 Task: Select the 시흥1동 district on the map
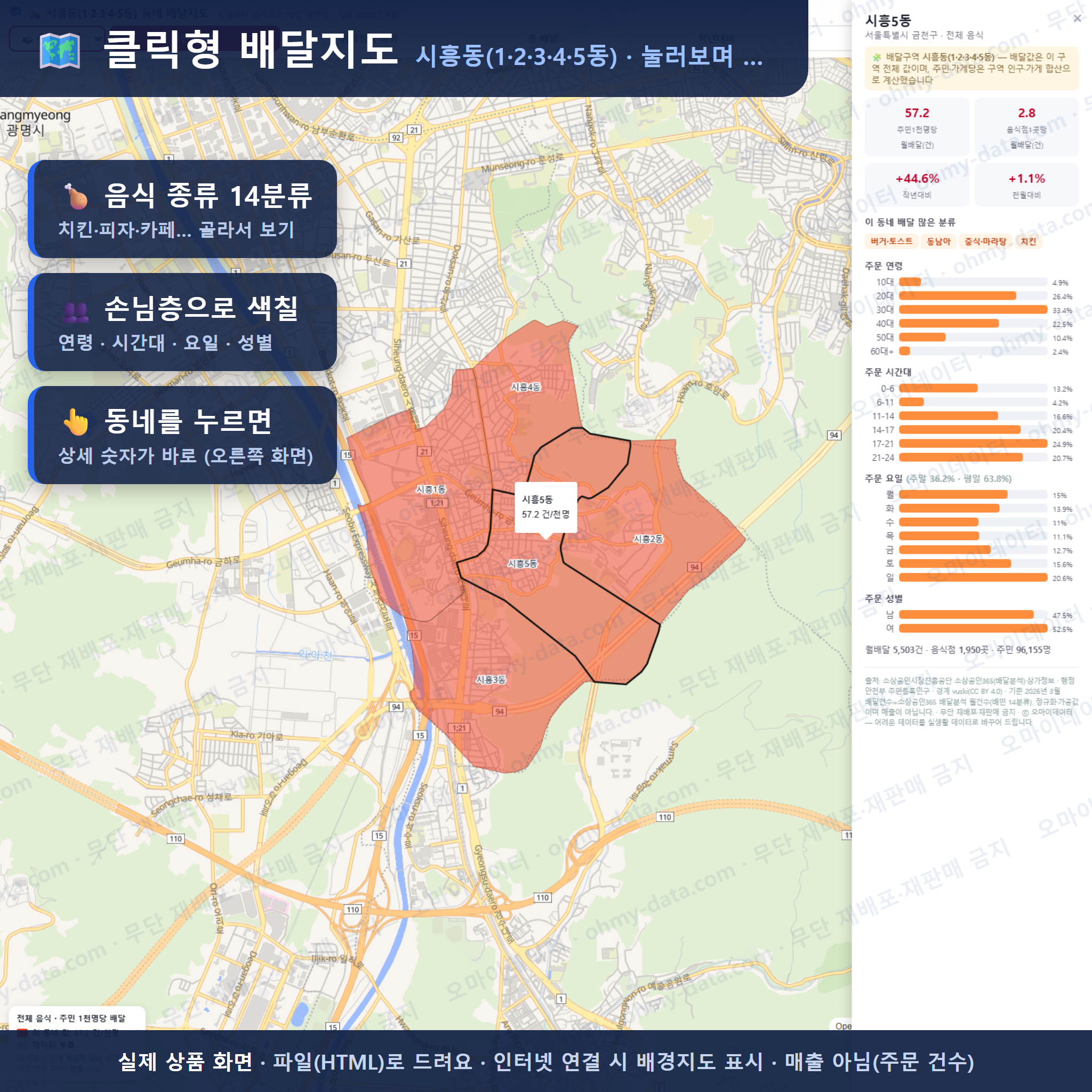point(431,489)
